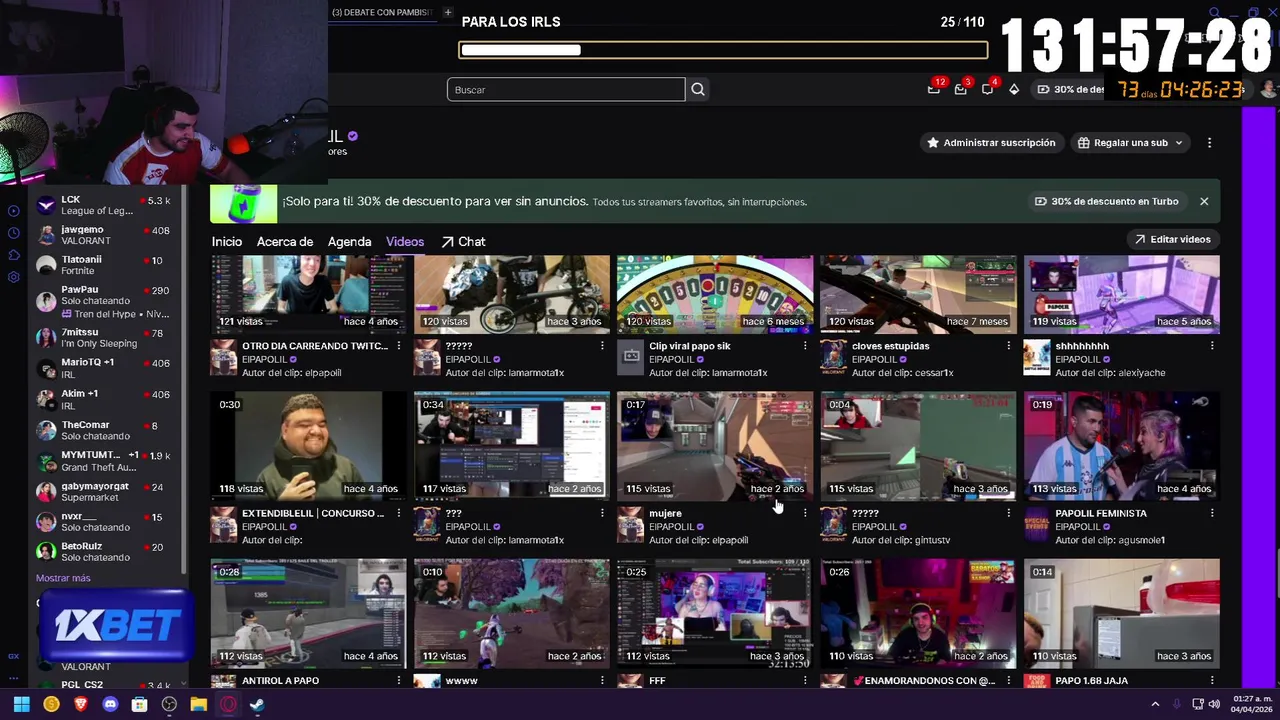Screen dimensions: 1280x720
Task: Open a new browser tab with plus
Action: tap(448, 12)
